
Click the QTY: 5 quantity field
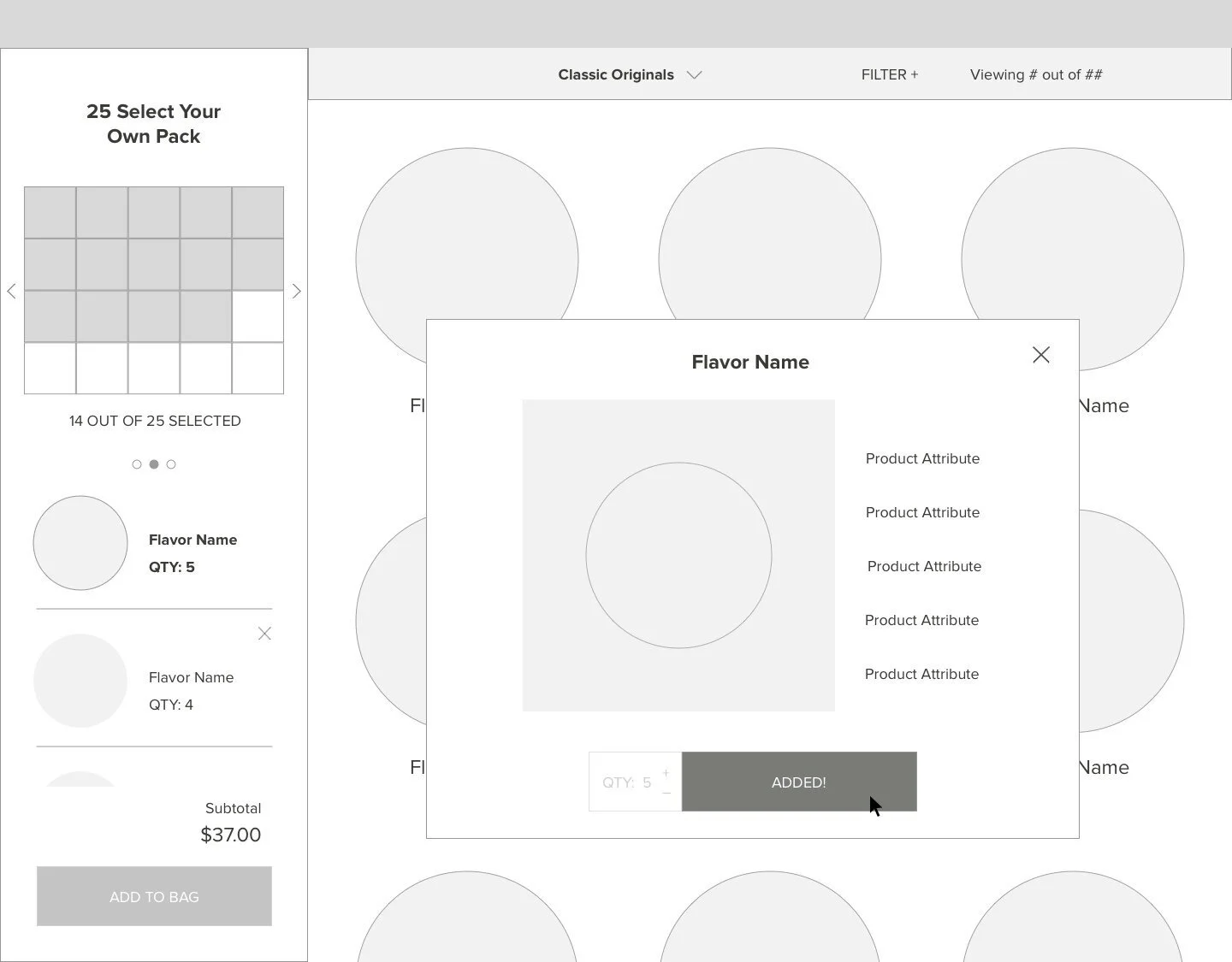pyautogui.click(x=635, y=782)
